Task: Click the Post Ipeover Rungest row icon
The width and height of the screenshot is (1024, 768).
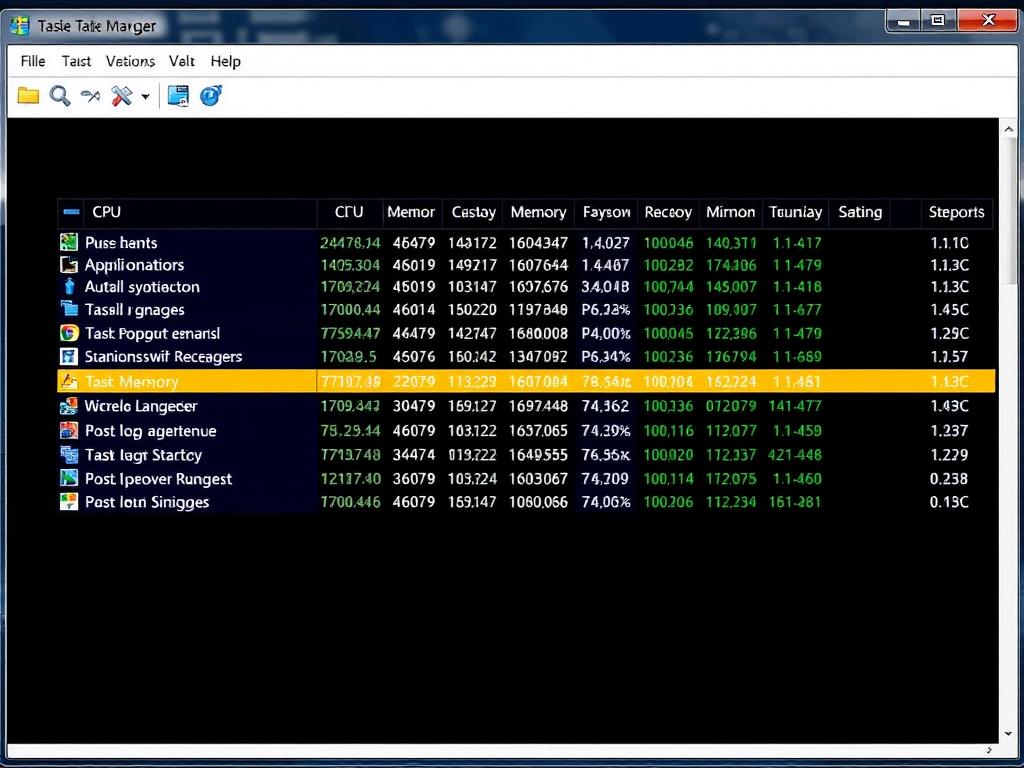Action: pos(69,478)
